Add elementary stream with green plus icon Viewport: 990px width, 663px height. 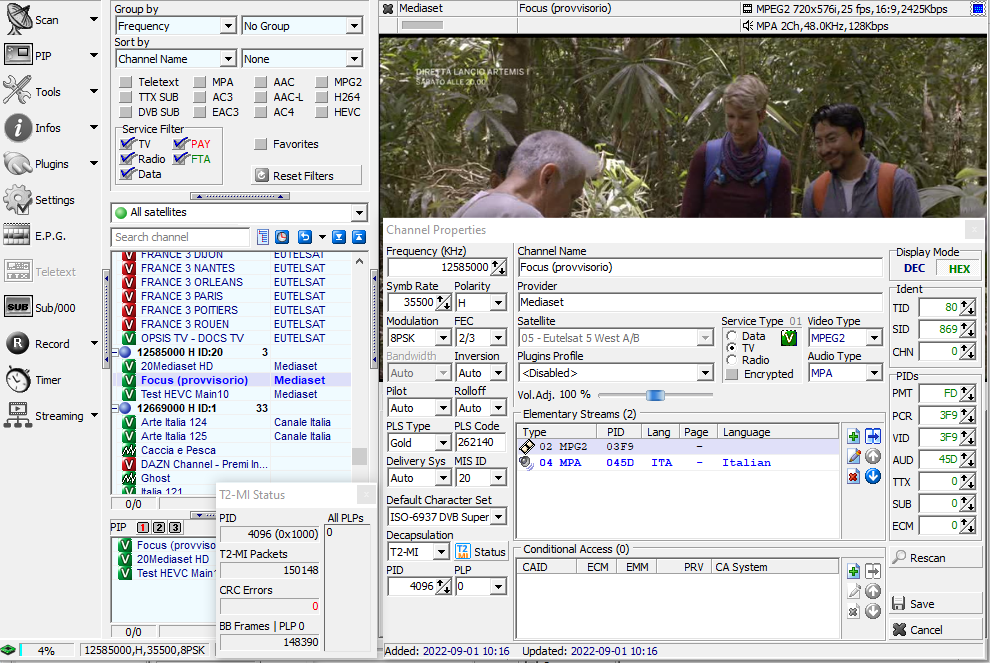(x=854, y=436)
